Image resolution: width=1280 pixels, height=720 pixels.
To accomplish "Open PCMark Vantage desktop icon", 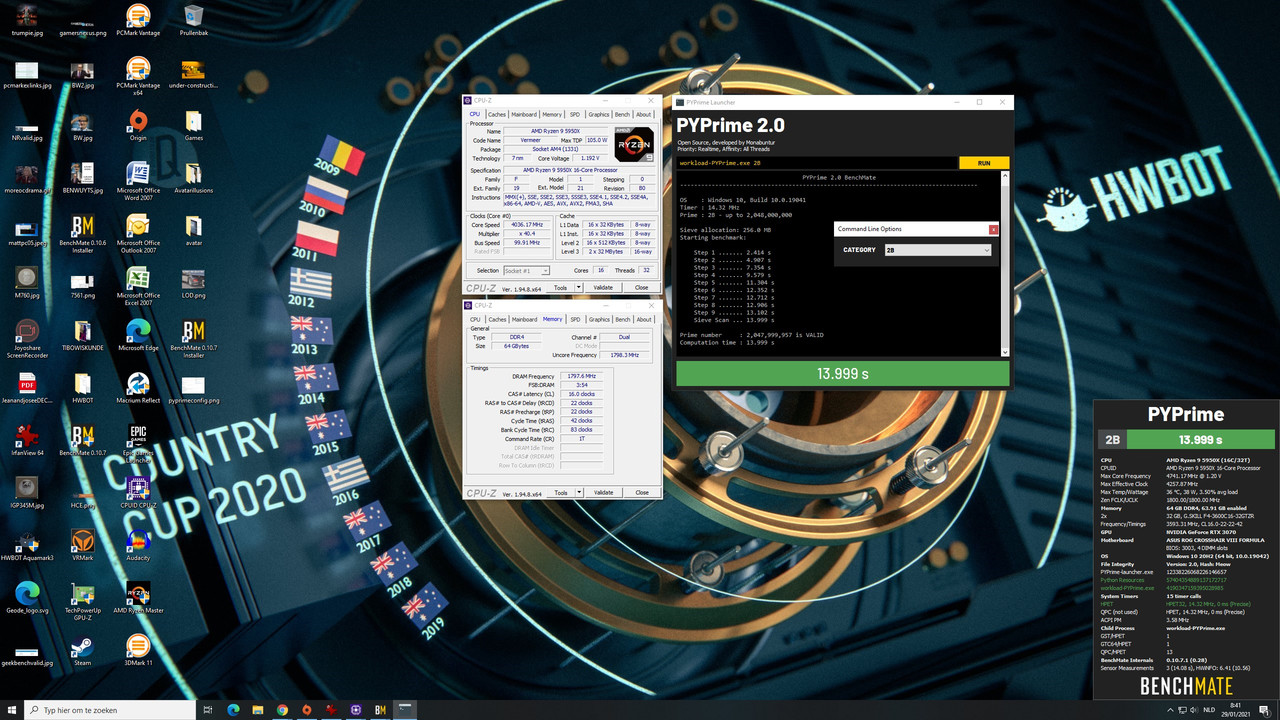I will click(x=138, y=20).
